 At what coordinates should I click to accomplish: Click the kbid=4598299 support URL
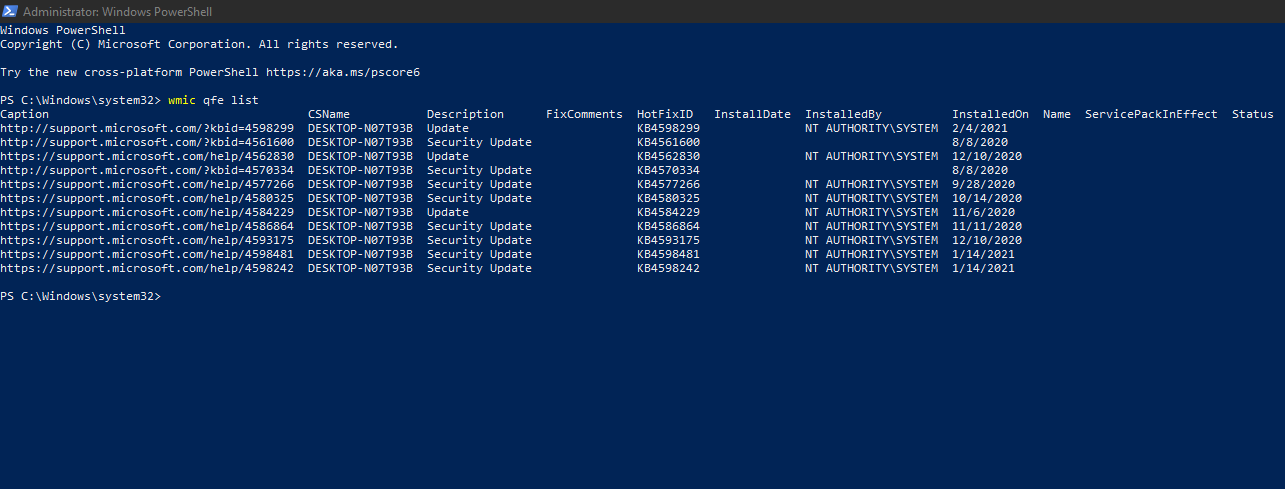tap(147, 128)
